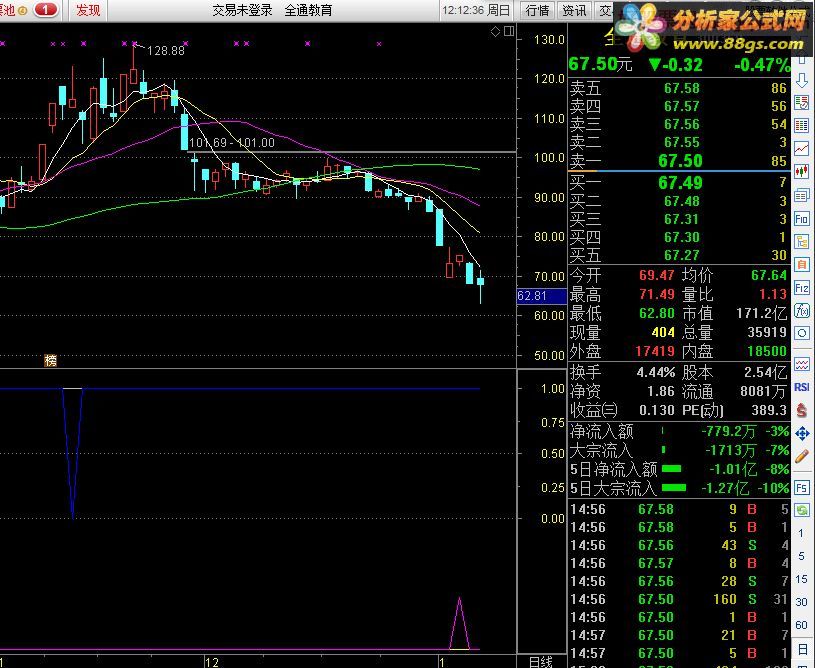This screenshot has width=815, height=668.
Task: Switch to 30-minute period
Action: 801,602
